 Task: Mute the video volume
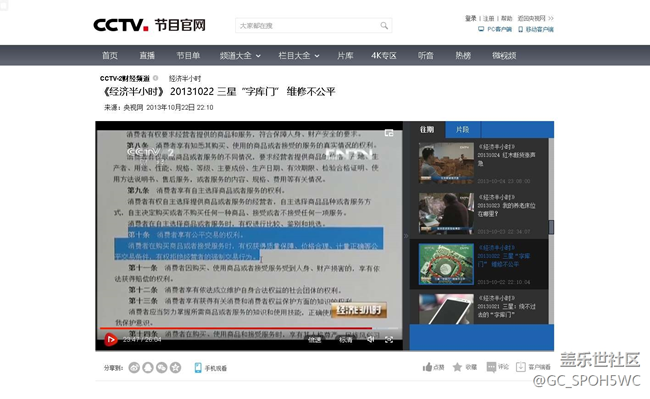point(371,340)
